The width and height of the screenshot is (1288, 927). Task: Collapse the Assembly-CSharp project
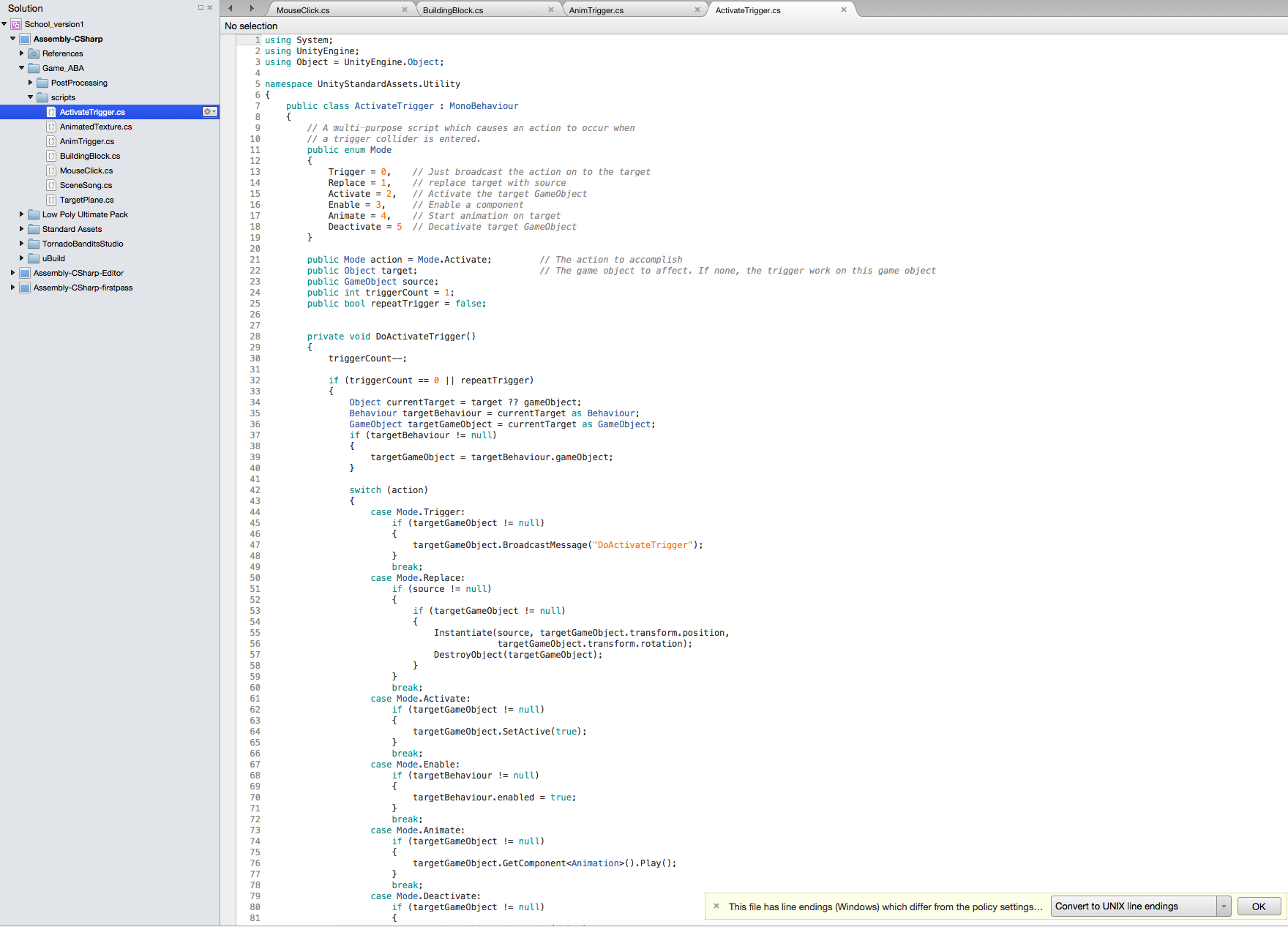[x=13, y=39]
